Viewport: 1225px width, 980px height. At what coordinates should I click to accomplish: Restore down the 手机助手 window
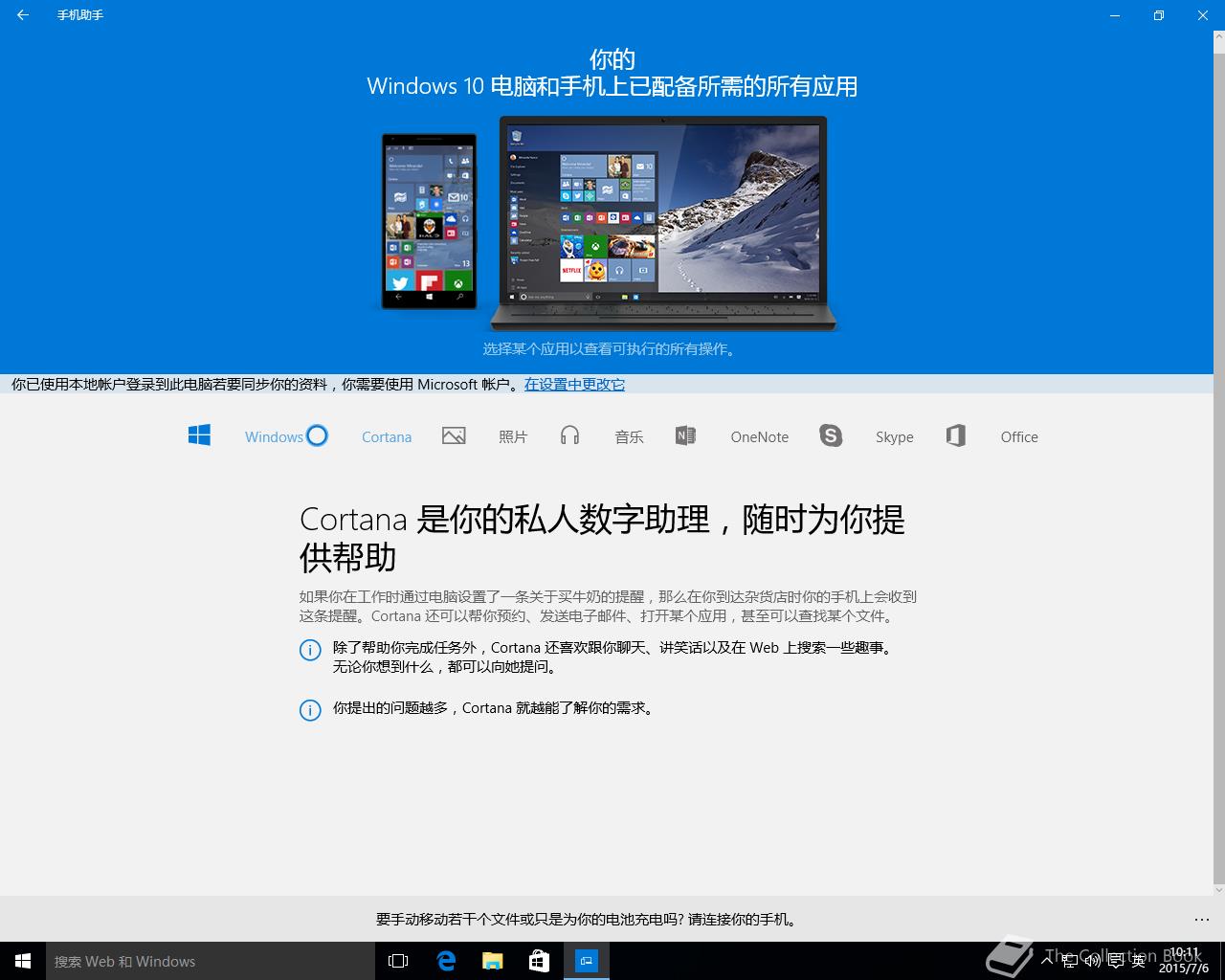(1159, 15)
